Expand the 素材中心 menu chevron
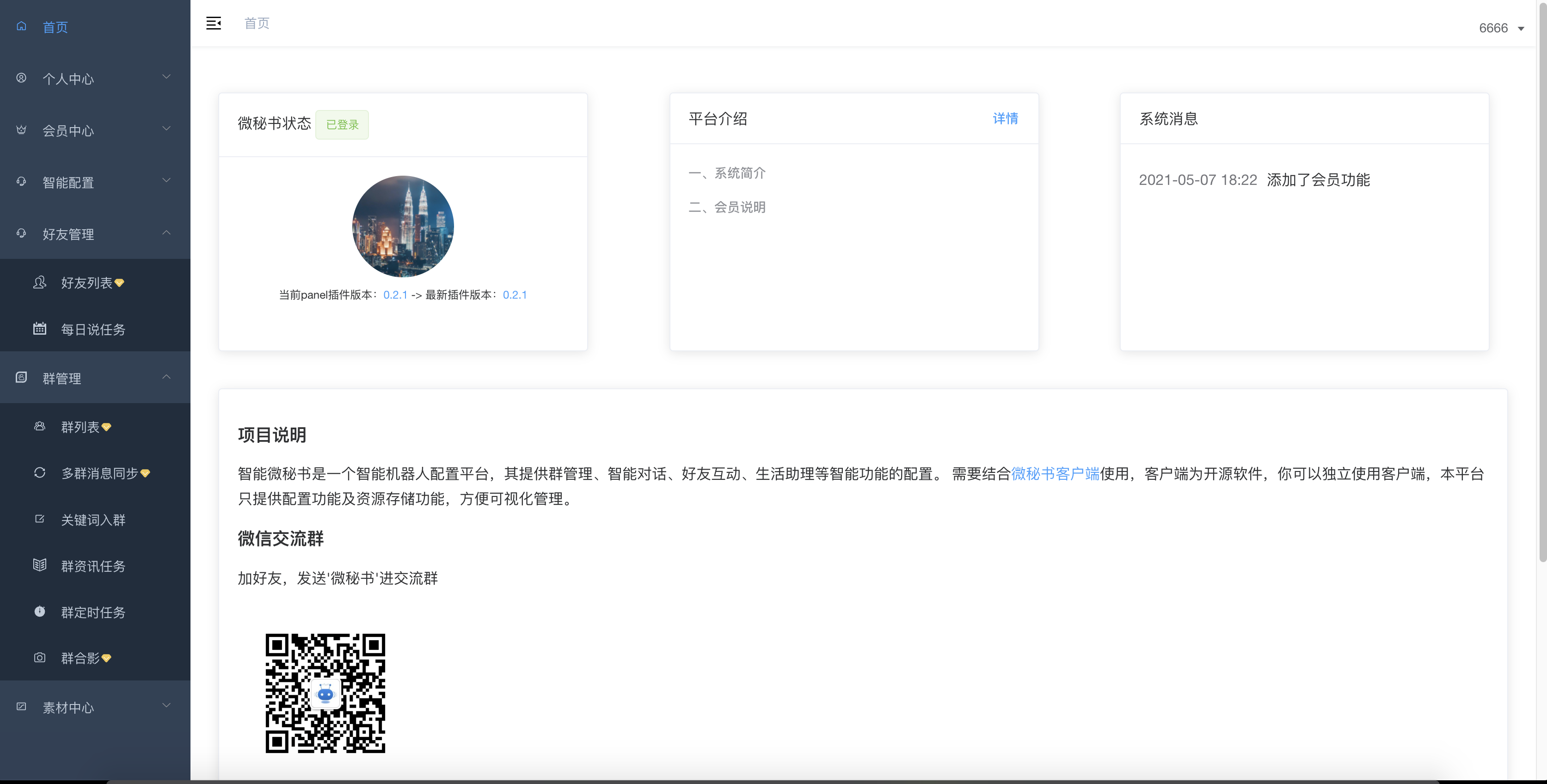 166,705
